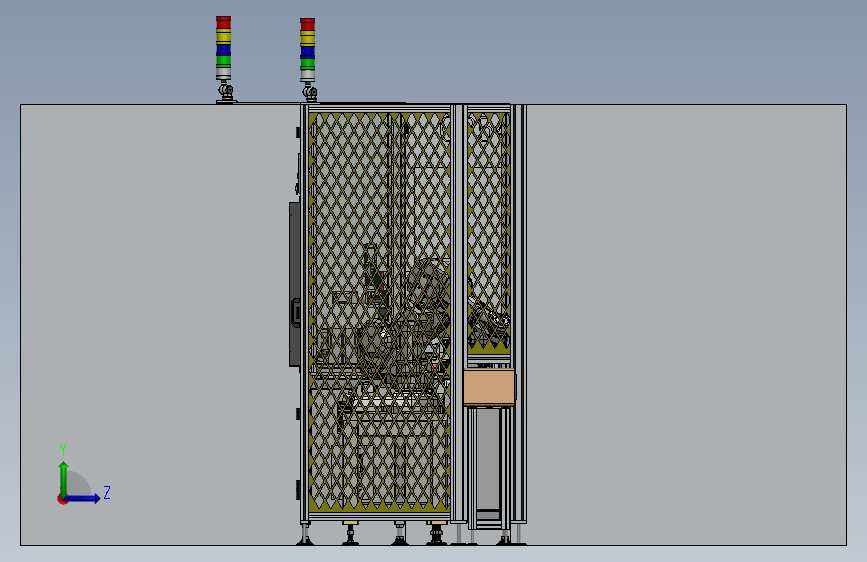Select the tan cardboard box in the machine
Viewport: 867px width, 562px height.
489,387
